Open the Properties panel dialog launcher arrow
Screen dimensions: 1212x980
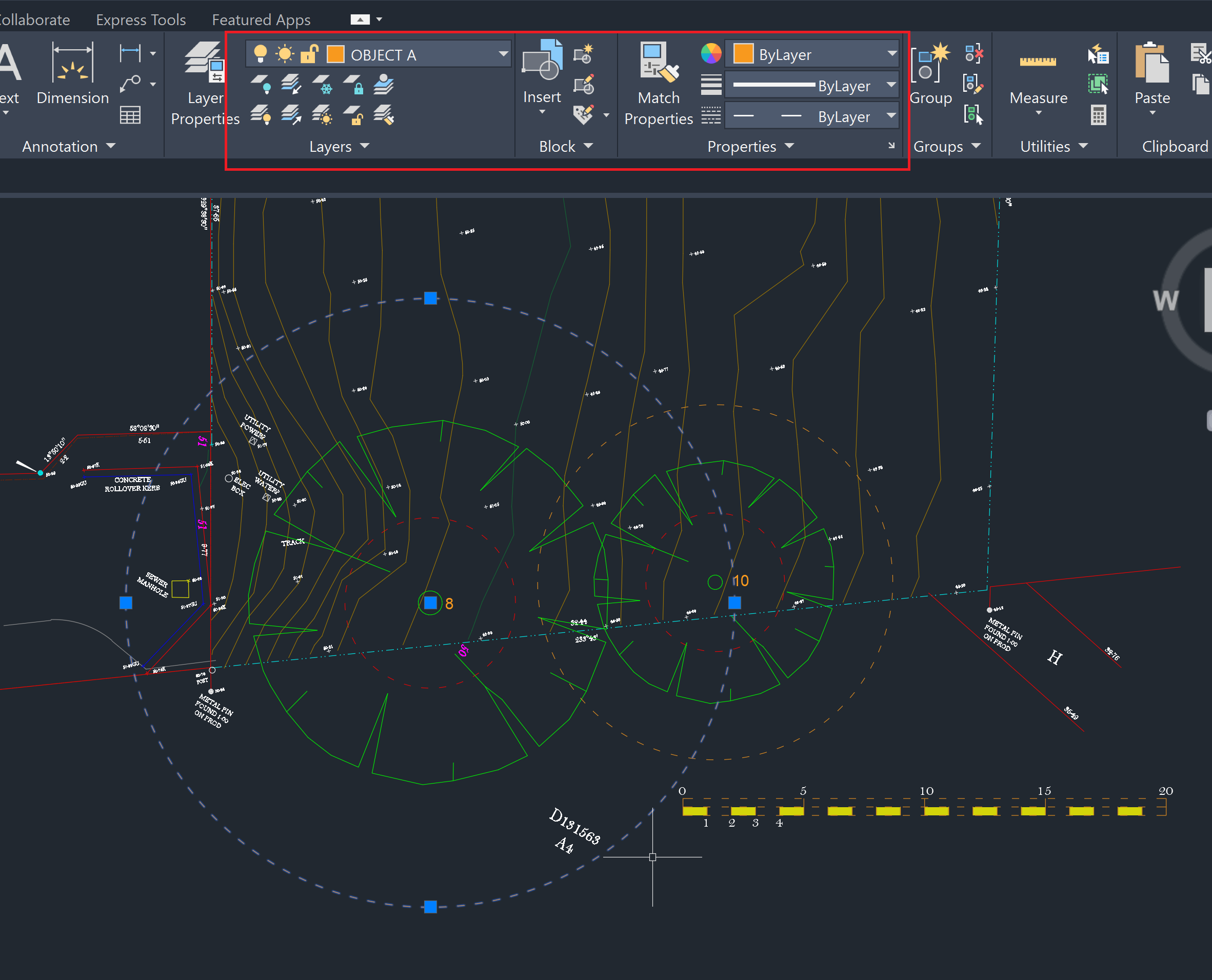891,146
